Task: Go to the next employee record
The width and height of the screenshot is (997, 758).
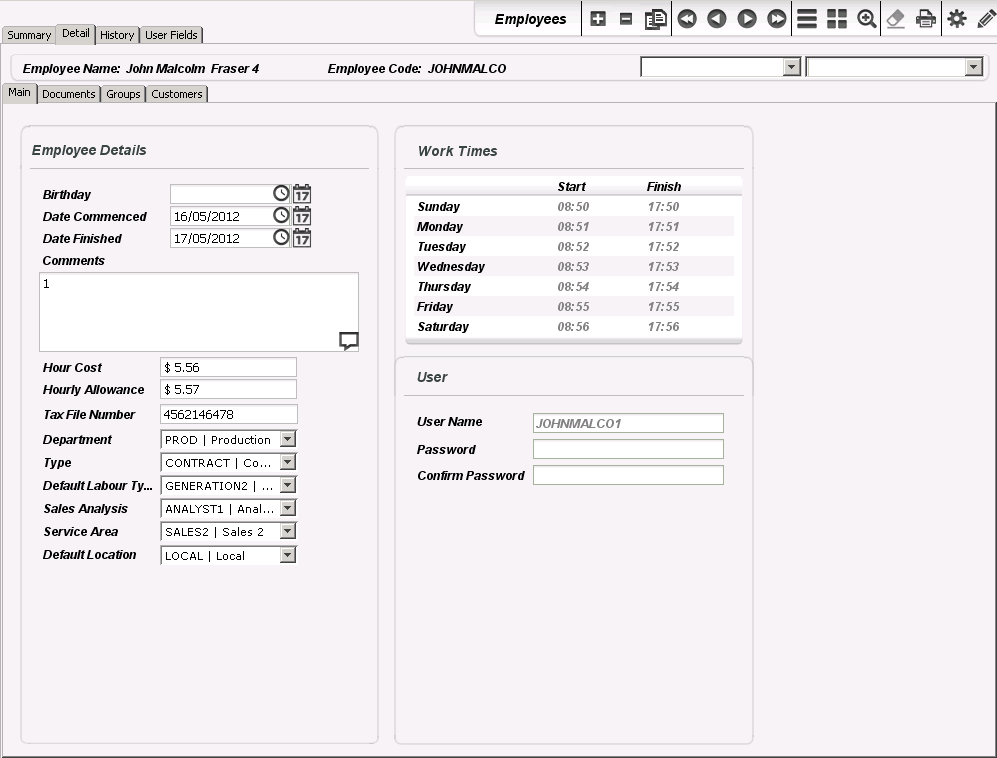Action: [x=747, y=19]
